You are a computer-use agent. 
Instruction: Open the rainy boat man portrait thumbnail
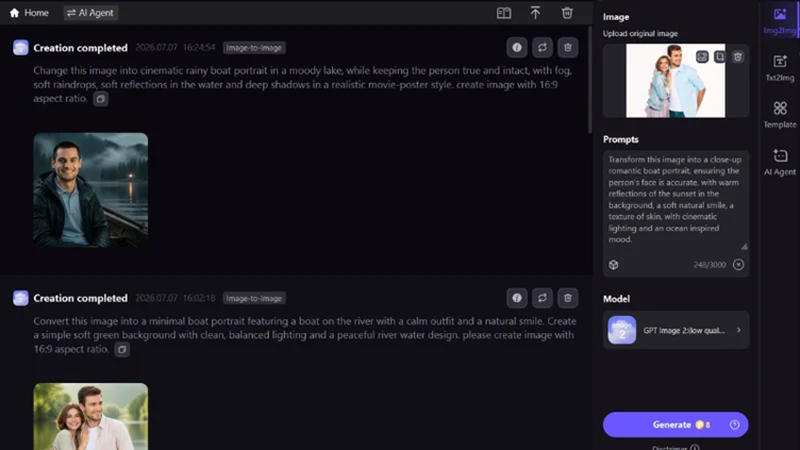click(91, 190)
